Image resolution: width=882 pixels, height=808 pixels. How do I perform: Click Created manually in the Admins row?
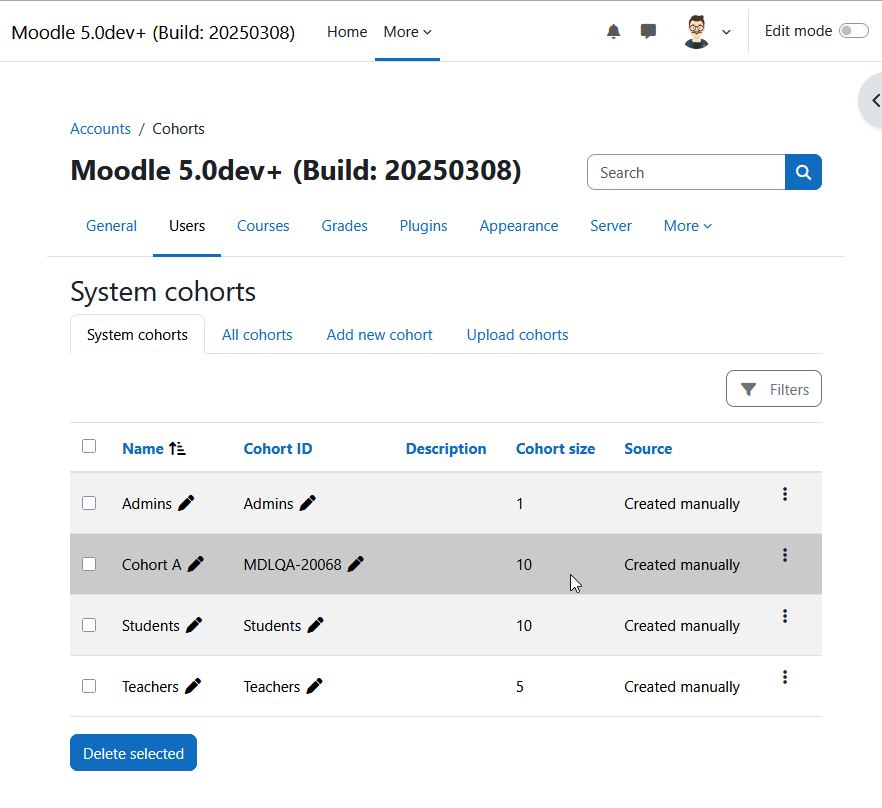pos(682,504)
